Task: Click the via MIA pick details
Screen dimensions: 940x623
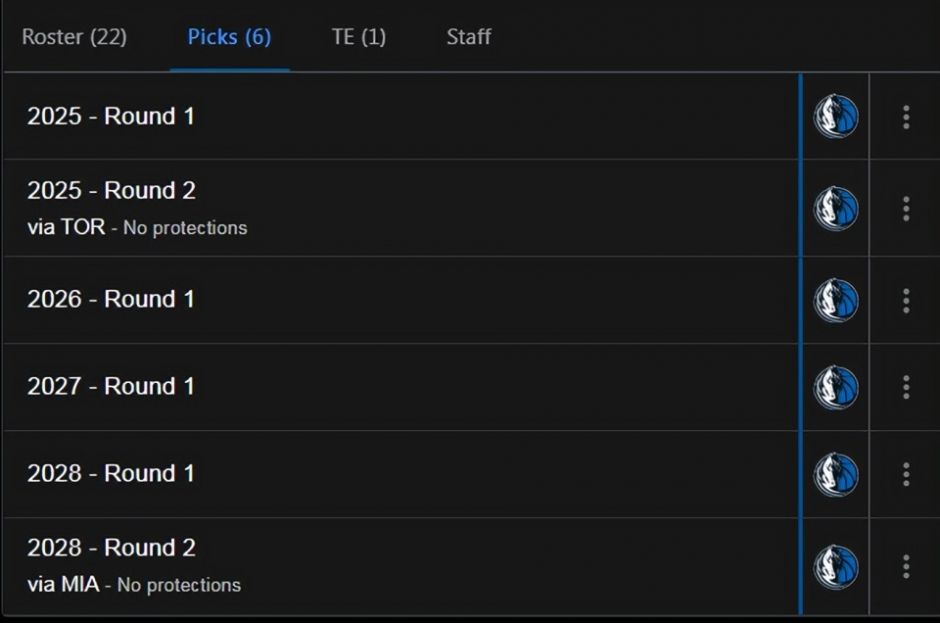Action: pos(134,585)
